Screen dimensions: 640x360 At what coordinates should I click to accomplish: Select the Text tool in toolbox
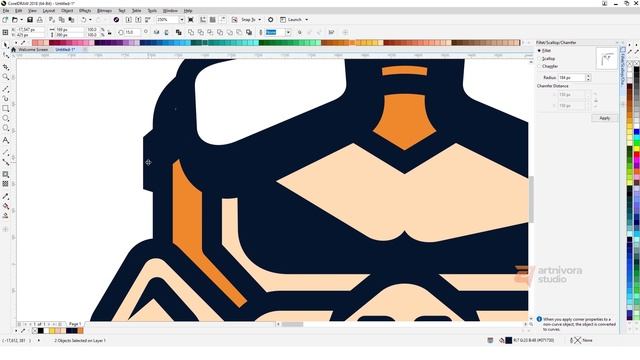[6, 140]
